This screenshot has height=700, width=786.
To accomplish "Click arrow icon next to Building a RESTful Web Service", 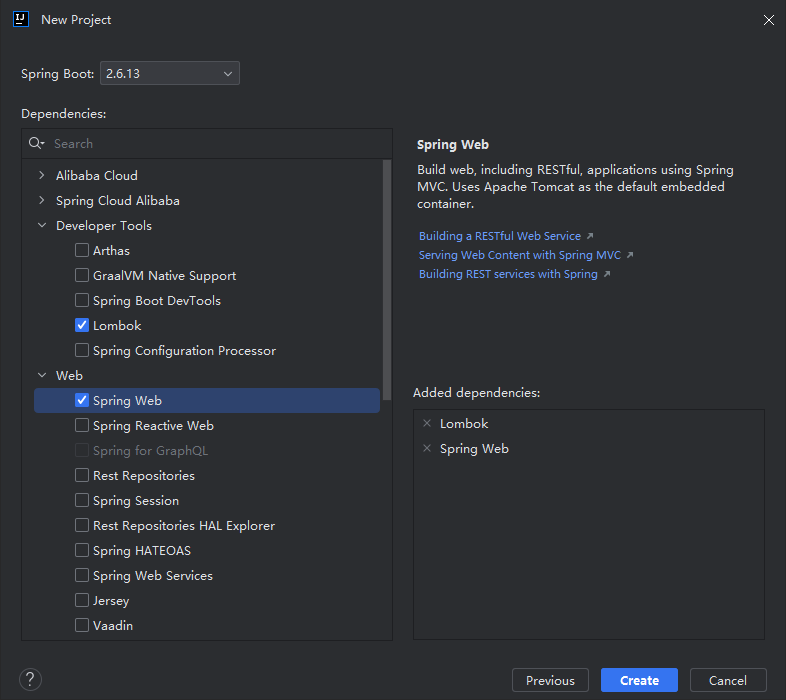I will [x=590, y=236].
